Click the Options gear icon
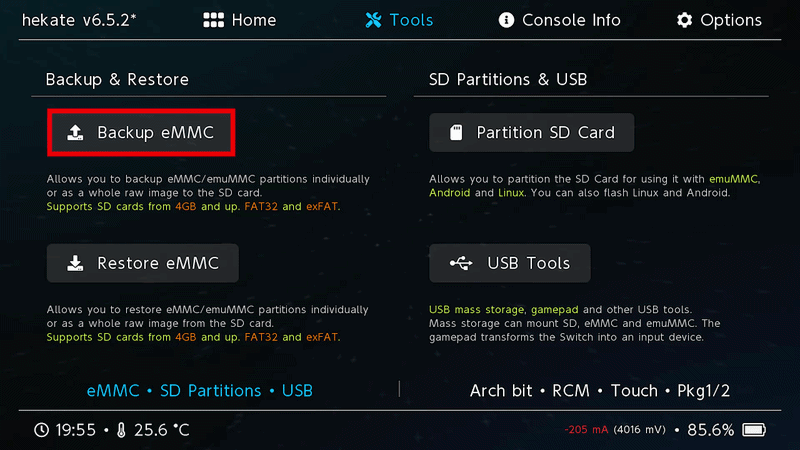The image size is (800, 450). click(x=685, y=20)
